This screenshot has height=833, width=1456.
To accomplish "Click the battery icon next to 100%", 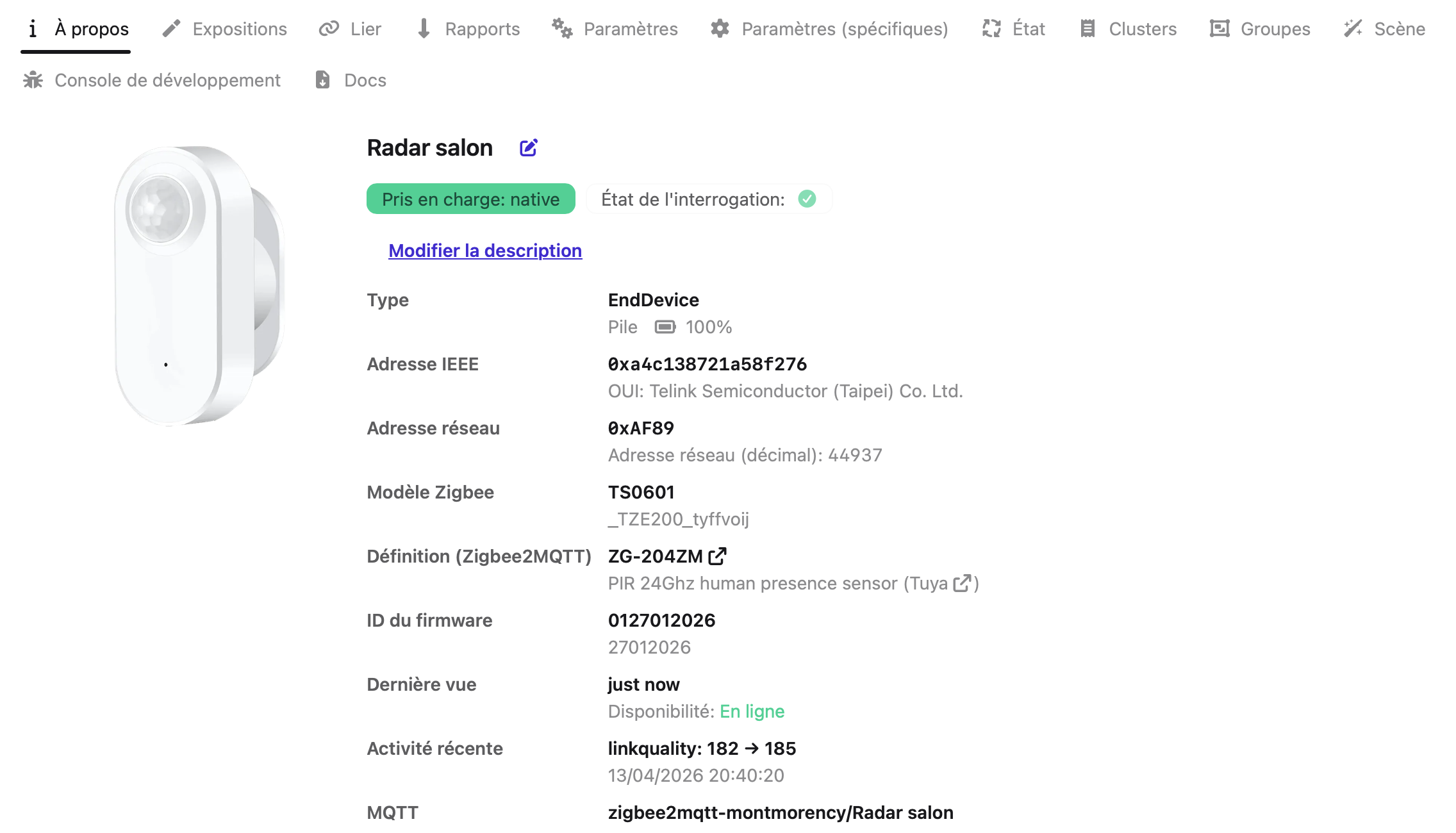I will click(665, 327).
